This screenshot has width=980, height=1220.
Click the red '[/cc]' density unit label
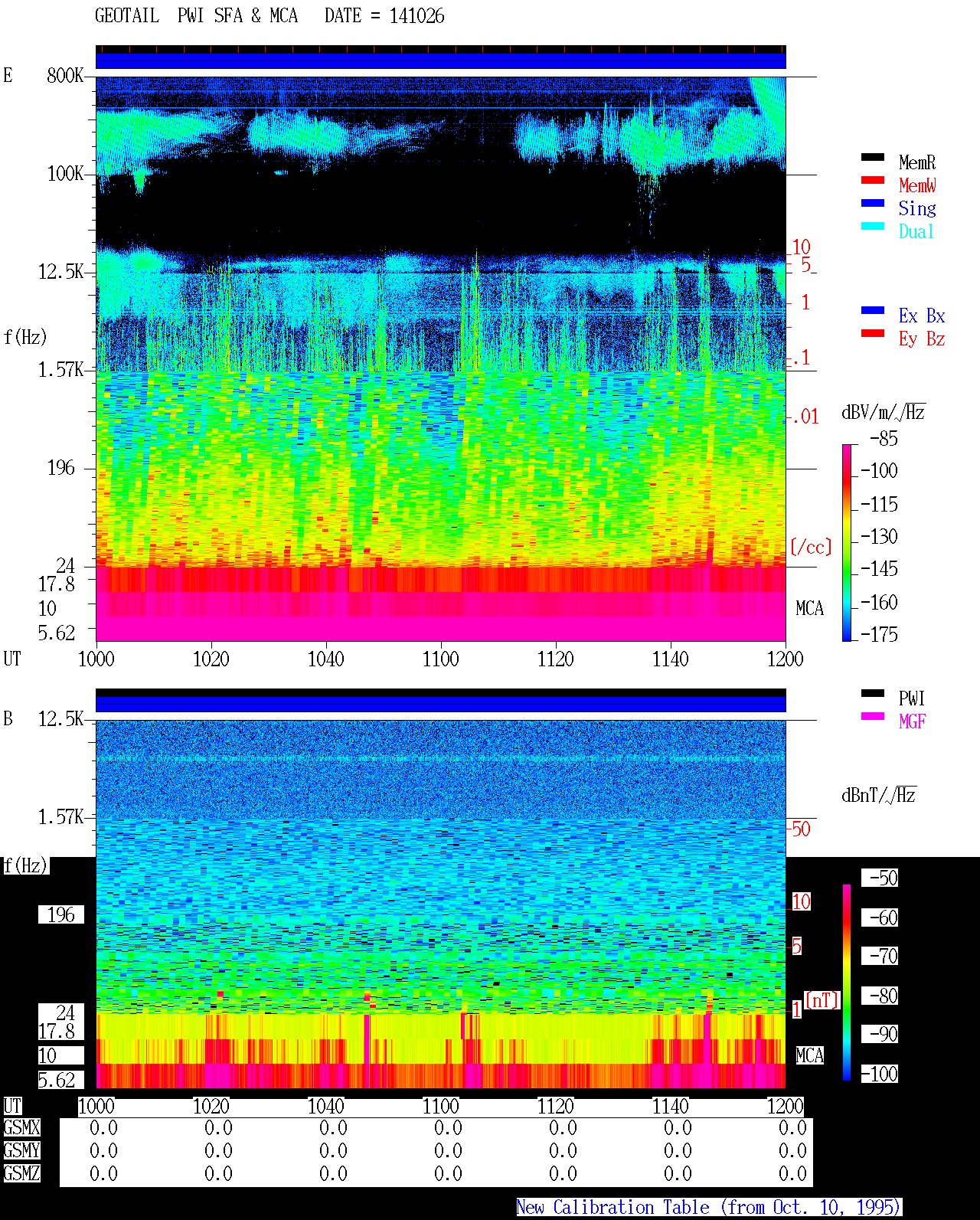coord(811,547)
